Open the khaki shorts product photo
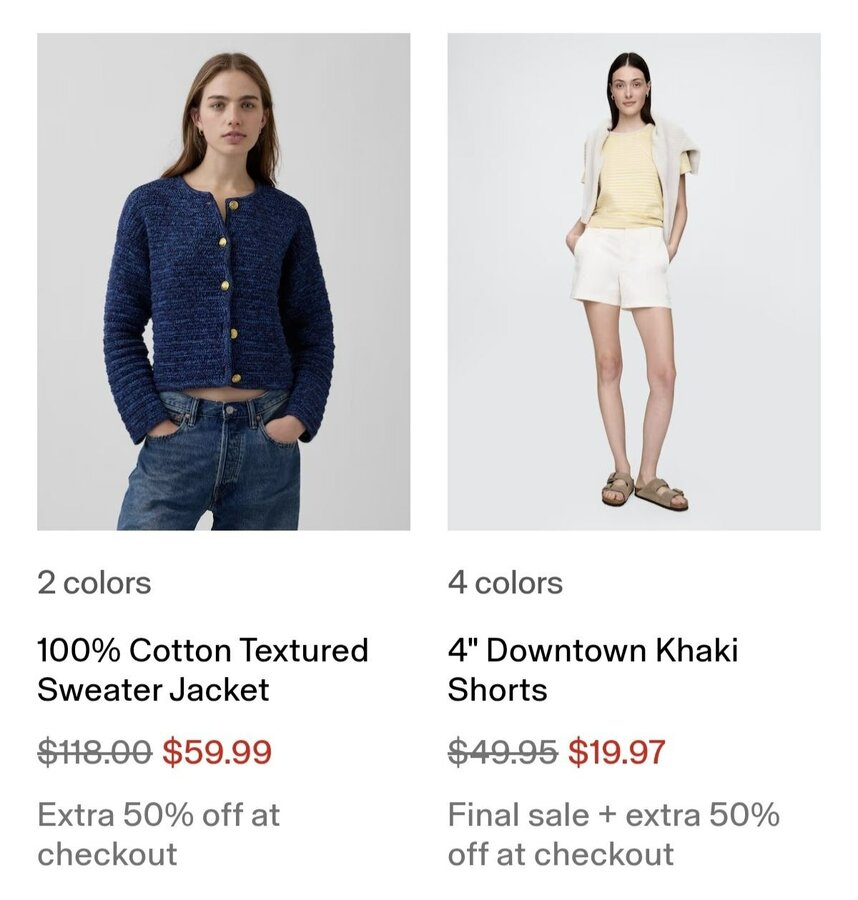The height and width of the screenshot is (900, 858). pyautogui.click(x=634, y=281)
